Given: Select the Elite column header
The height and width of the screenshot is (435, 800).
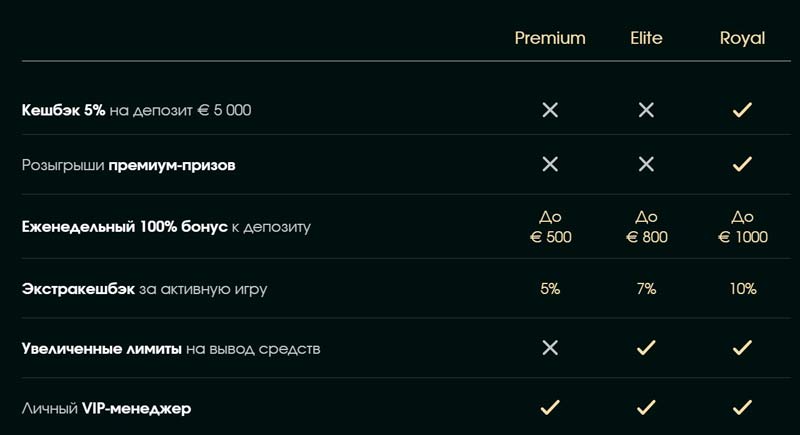Looking at the screenshot, I should (646, 38).
